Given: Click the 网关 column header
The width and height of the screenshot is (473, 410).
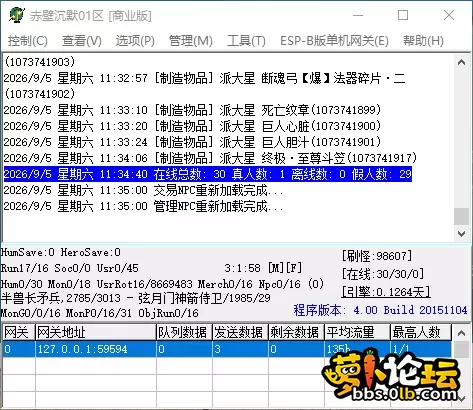Looking at the screenshot, I should pos(19,332).
